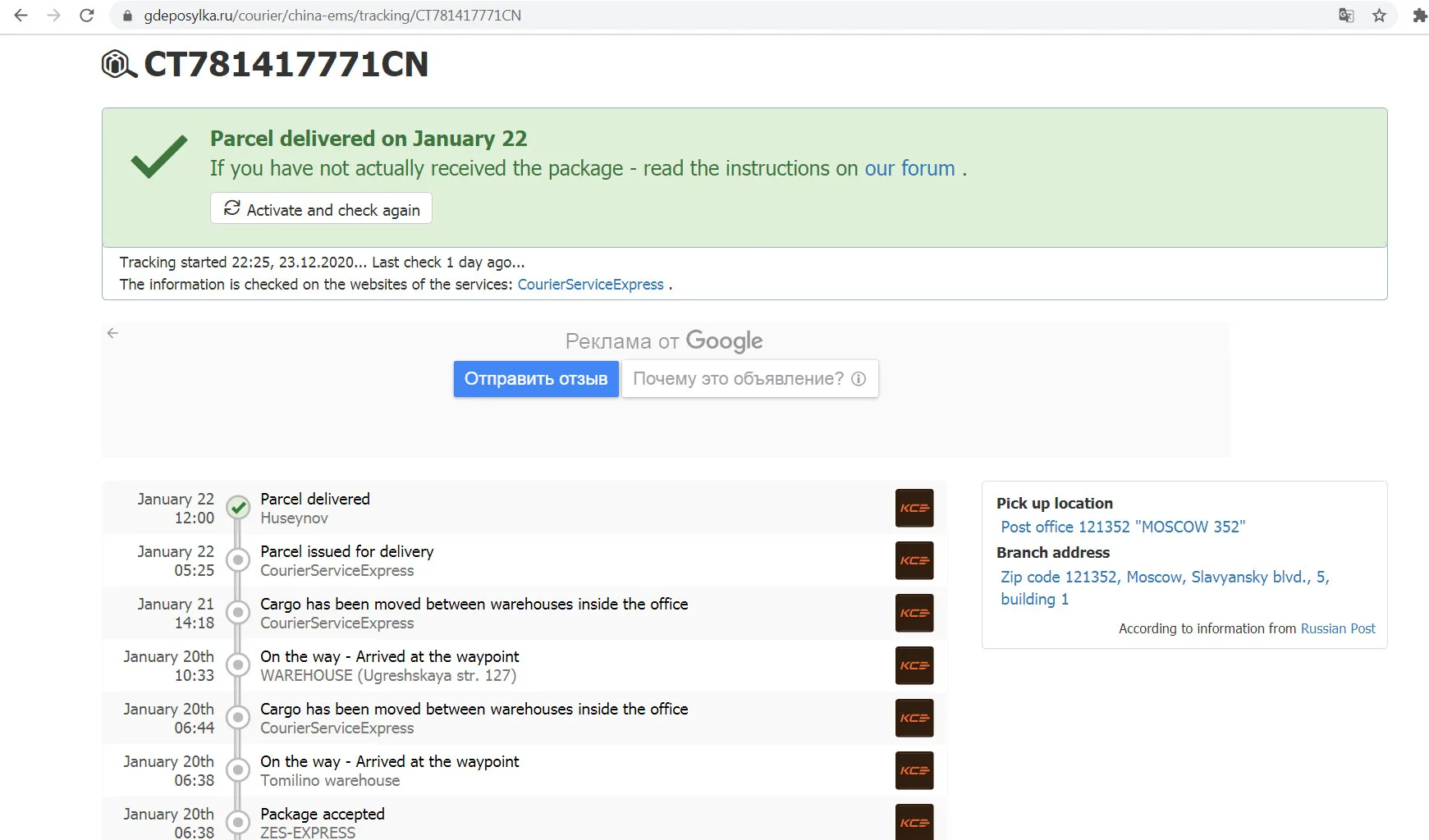
Task: Click the Отправить отзыв button
Action: [536, 379]
